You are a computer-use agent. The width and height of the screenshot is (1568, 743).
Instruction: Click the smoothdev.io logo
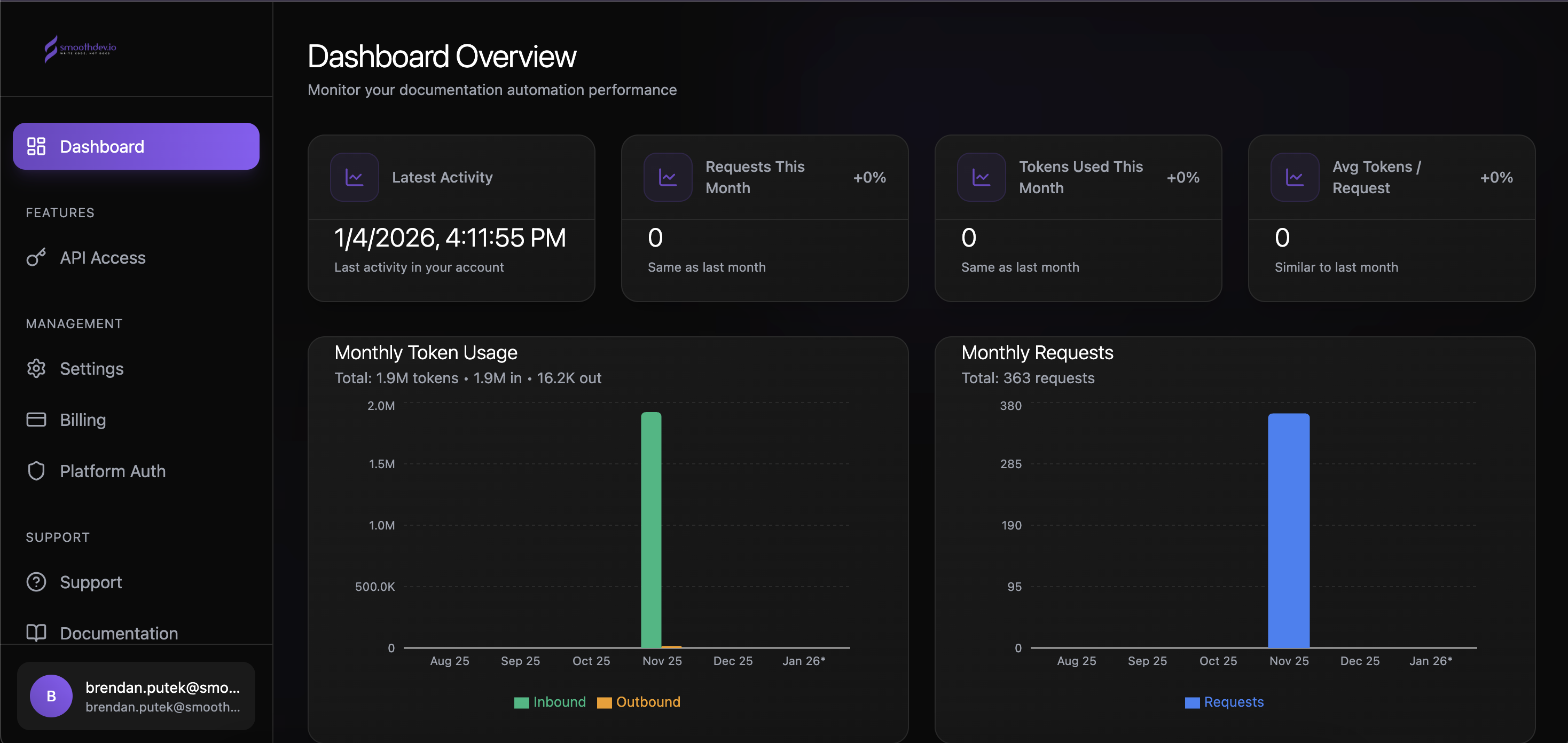[x=80, y=48]
